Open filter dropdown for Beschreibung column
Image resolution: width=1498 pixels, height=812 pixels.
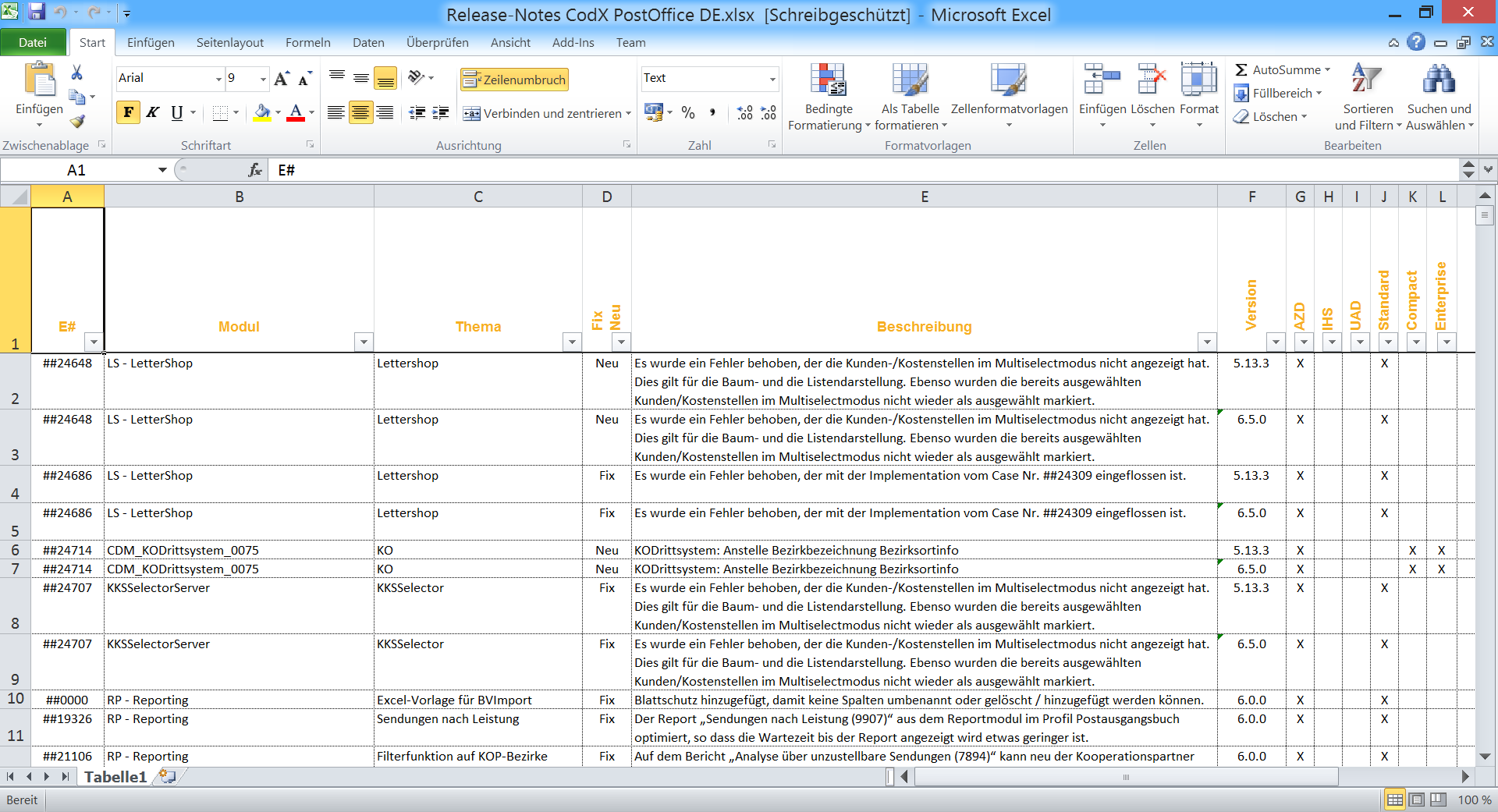tap(1207, 342)
